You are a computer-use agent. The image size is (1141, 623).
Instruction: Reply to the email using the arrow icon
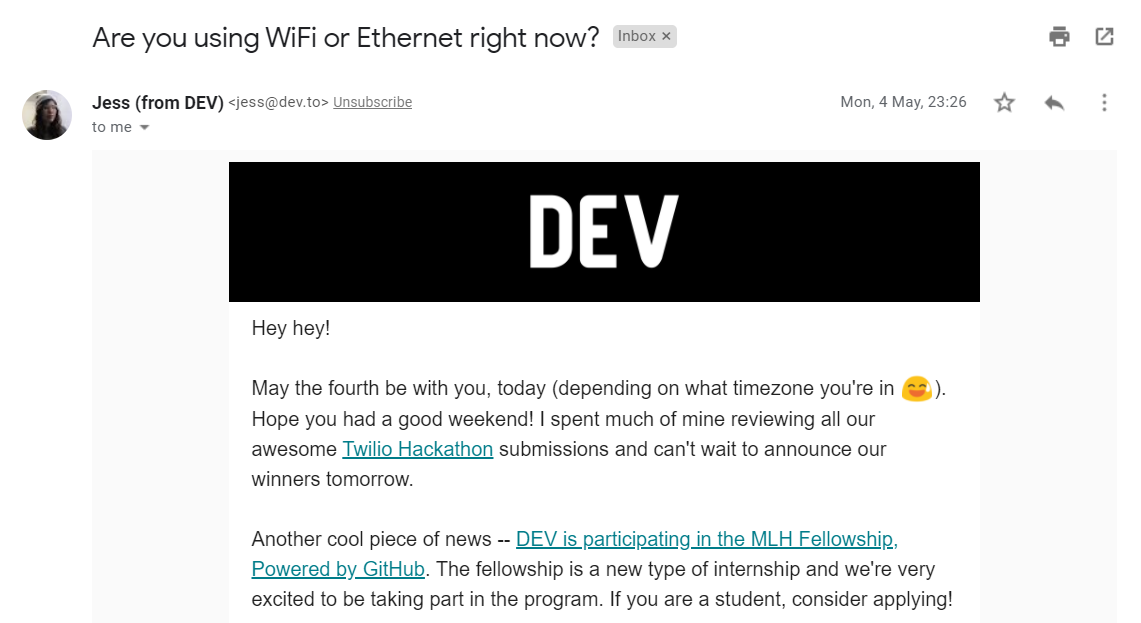[1054, 103]
